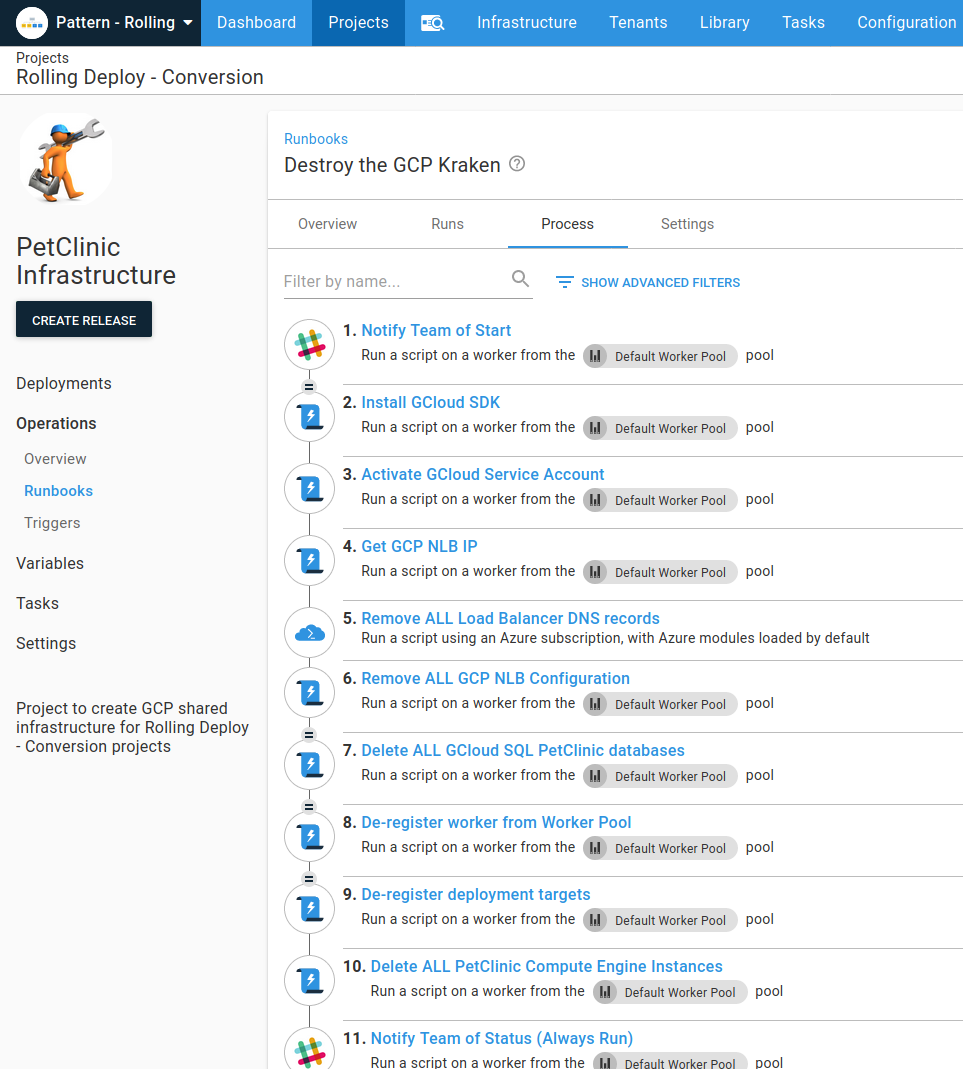Open the Infrastructure section from the top menu
This screenshot has height=1069, width=963.
click(526, 21)
